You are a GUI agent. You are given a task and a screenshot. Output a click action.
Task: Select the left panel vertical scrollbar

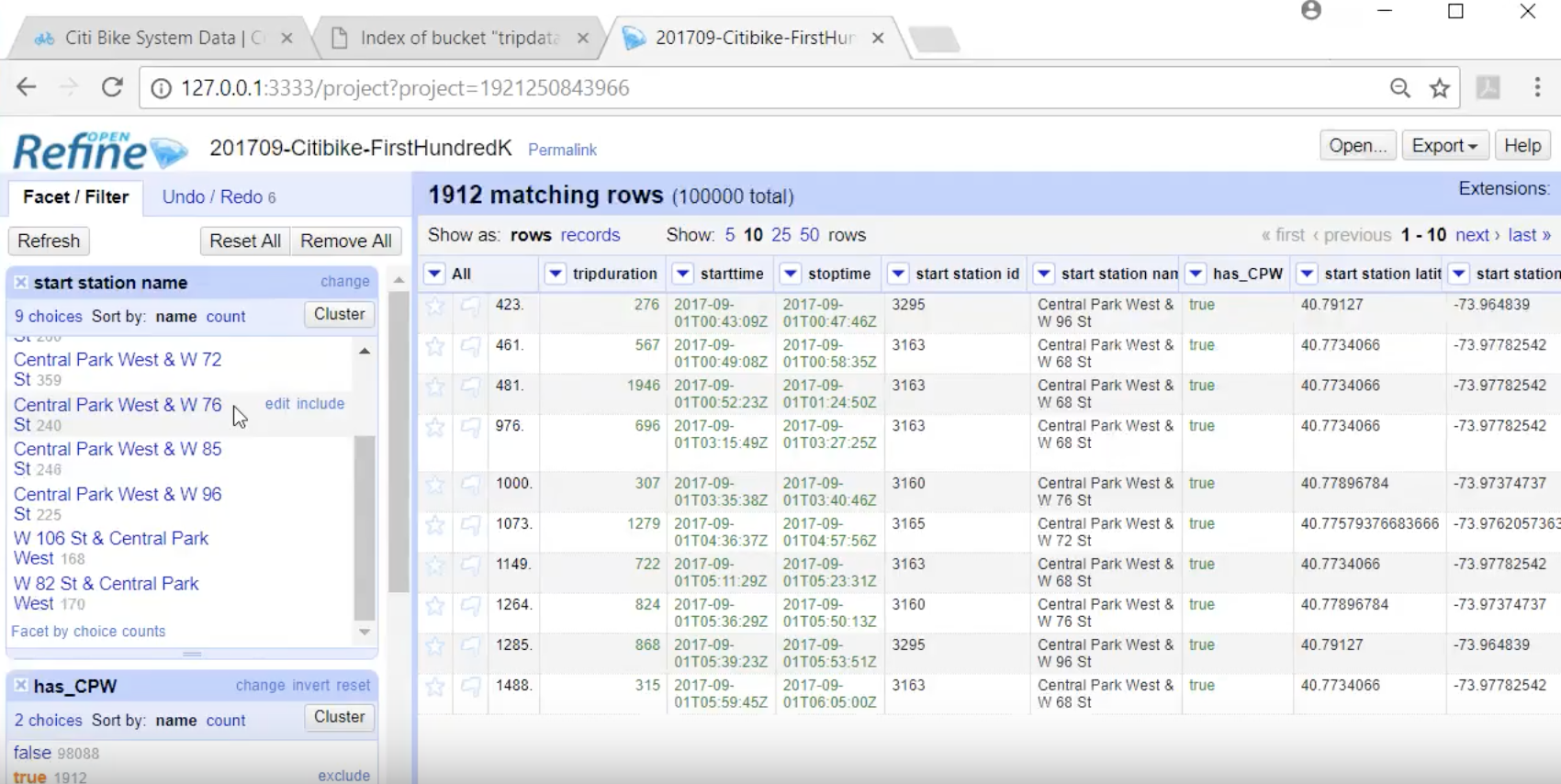399,441
